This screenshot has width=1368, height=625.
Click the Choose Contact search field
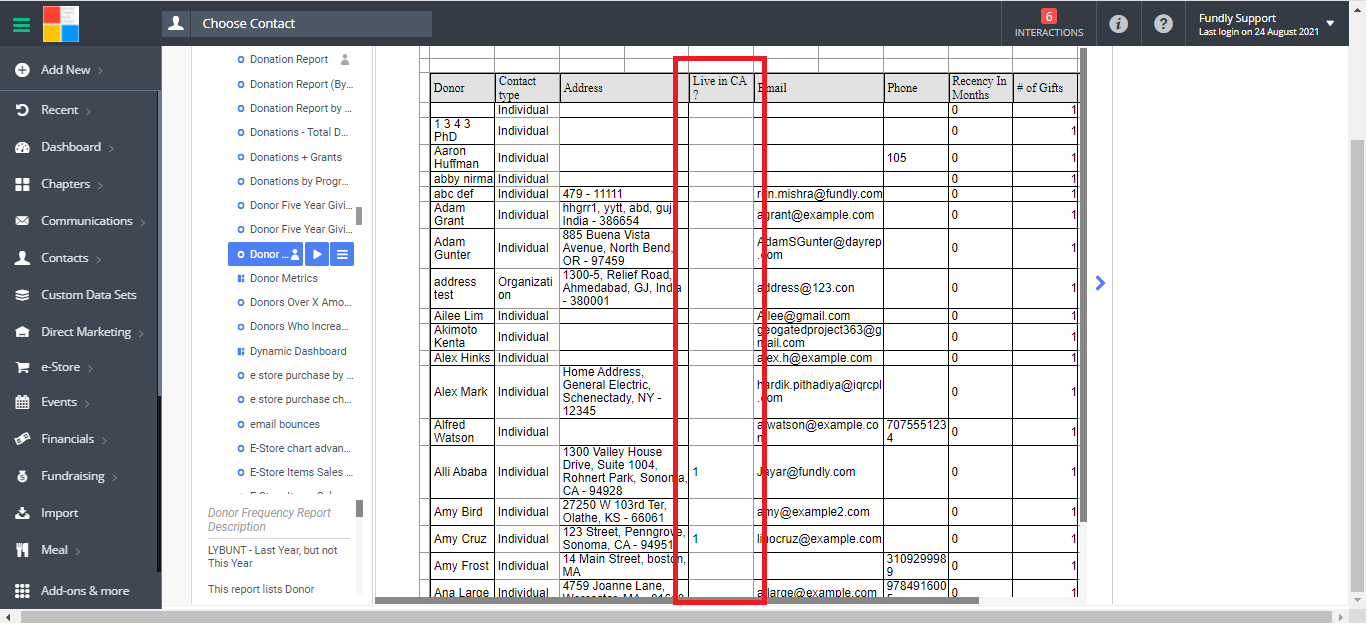311,23
